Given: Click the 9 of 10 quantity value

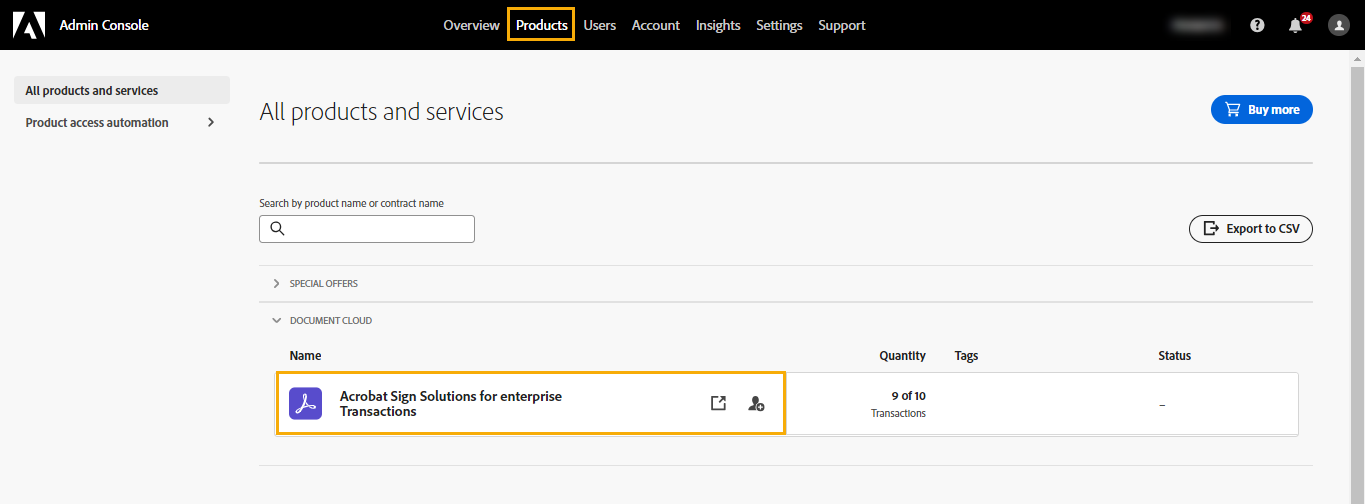Looking at the screenshot, I should 908,396.
